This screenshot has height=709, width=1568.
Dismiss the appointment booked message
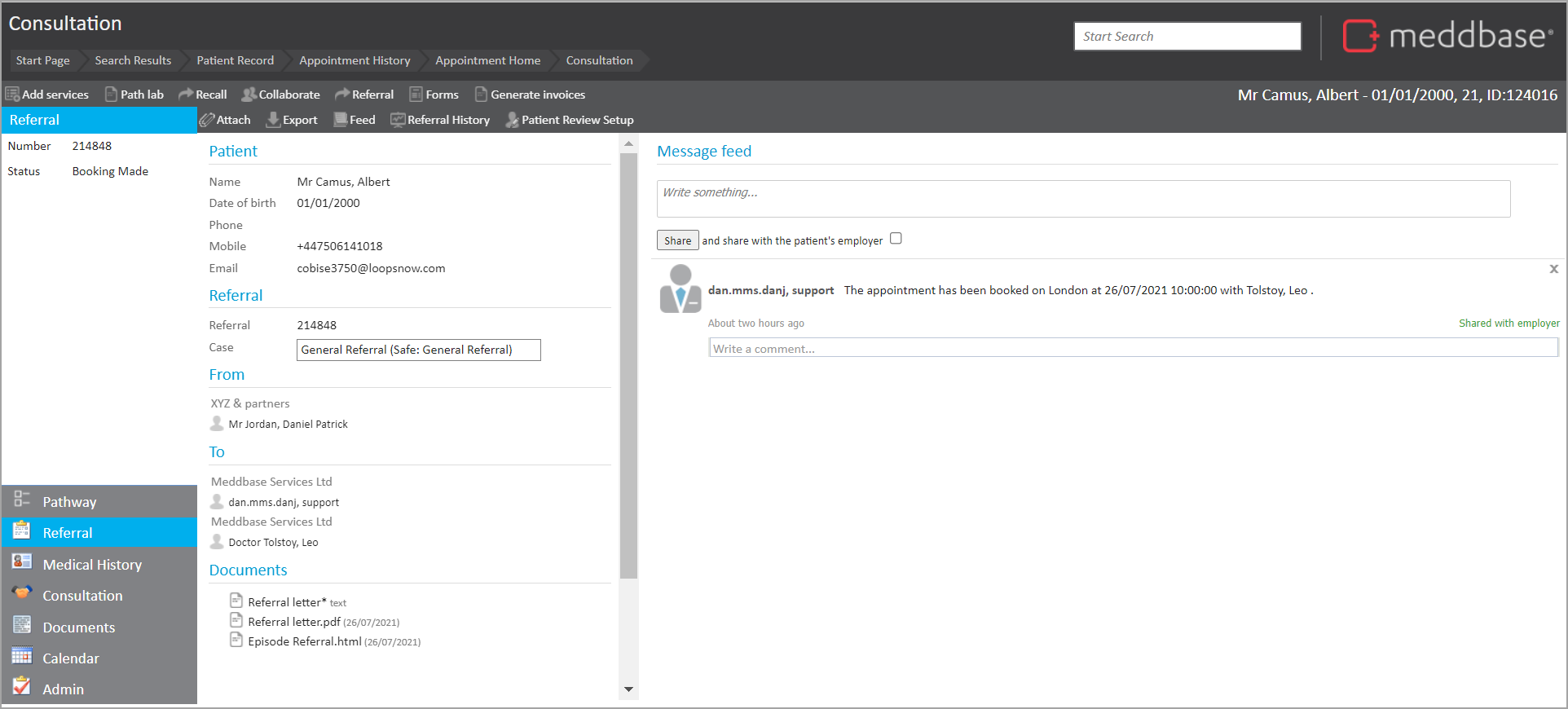[x=1553, y=269]
